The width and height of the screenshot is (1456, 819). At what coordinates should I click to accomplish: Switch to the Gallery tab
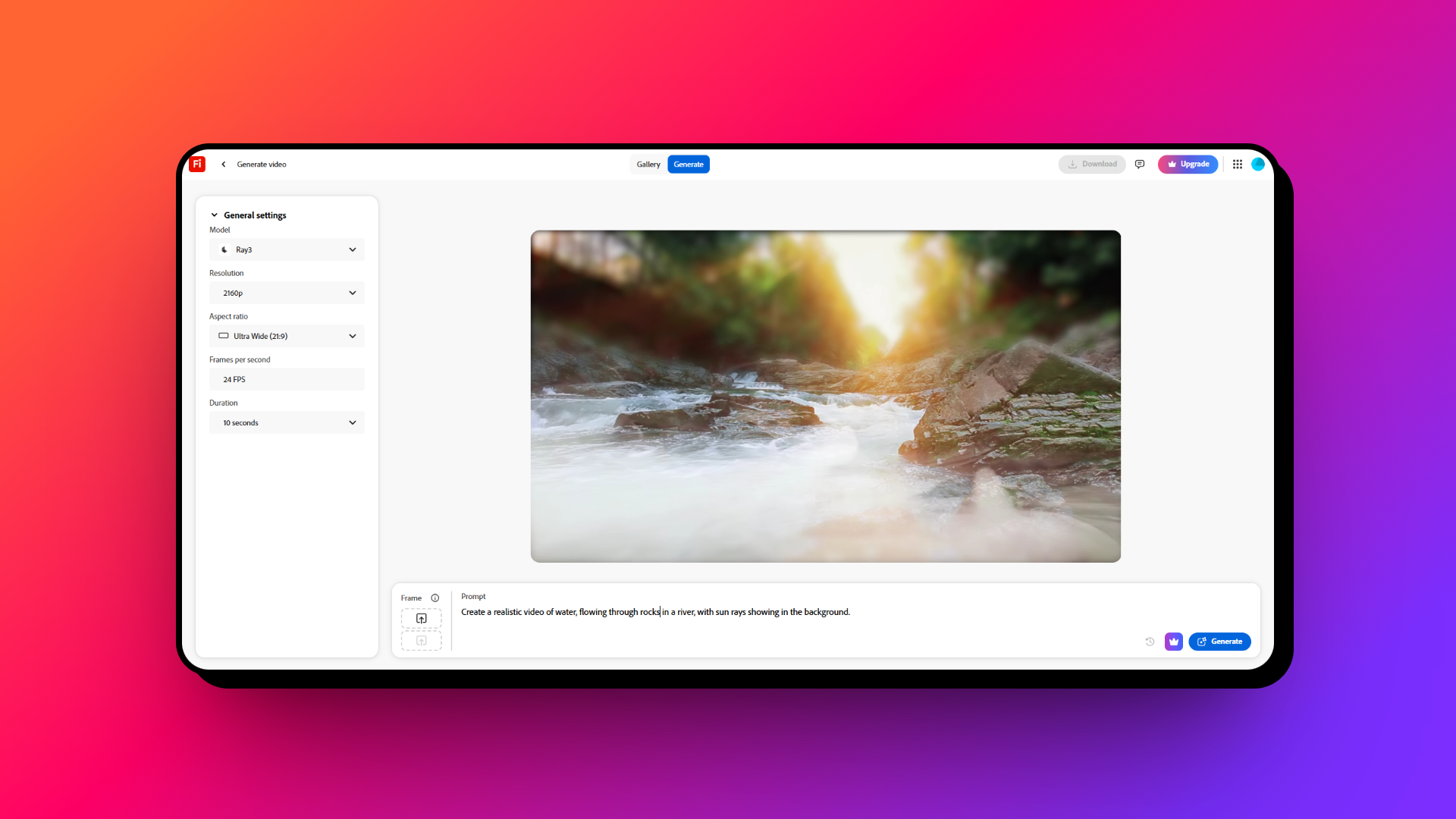[648, 165]
